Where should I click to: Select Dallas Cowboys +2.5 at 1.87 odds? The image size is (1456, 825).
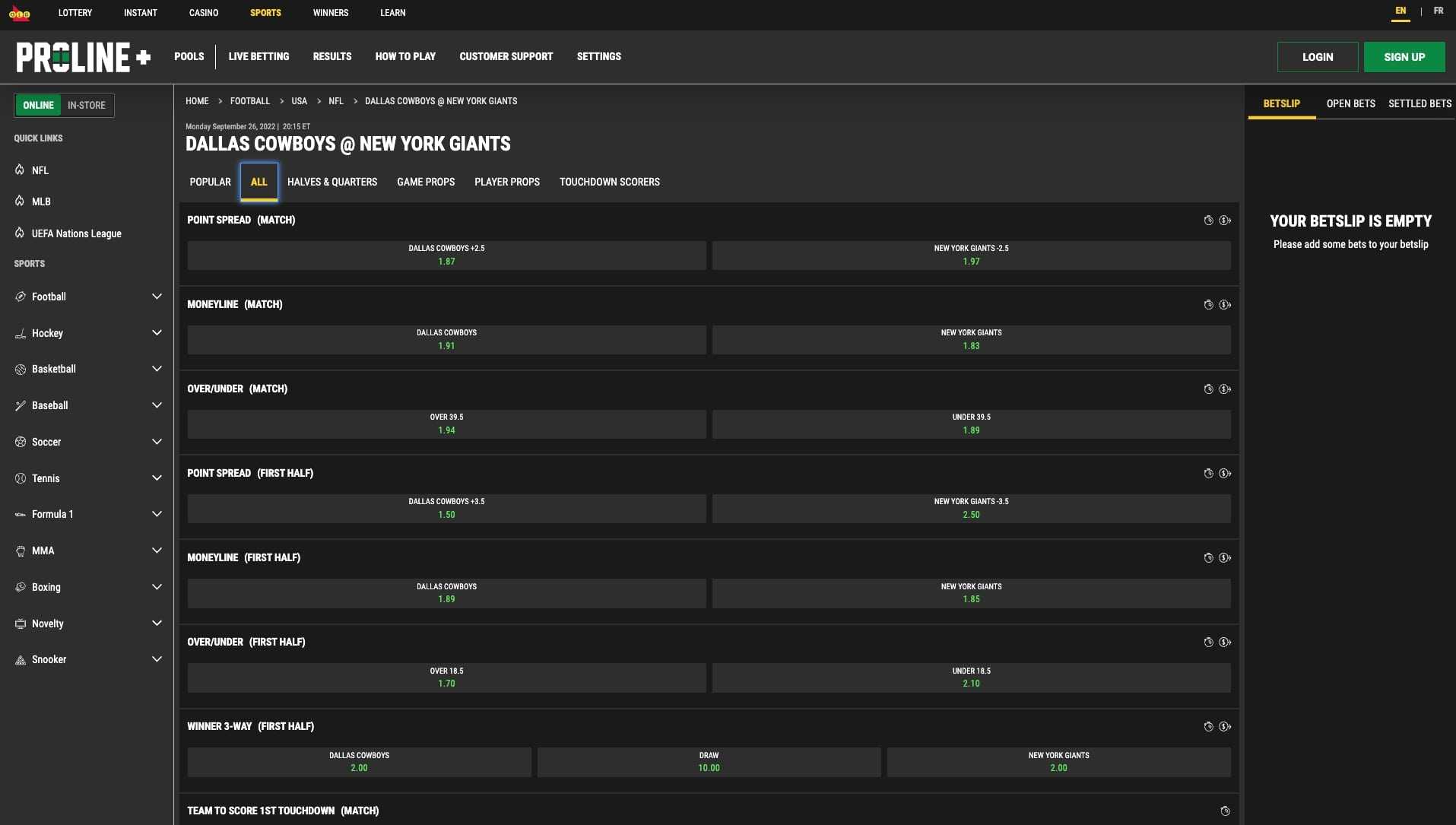[x=447, y=255]
